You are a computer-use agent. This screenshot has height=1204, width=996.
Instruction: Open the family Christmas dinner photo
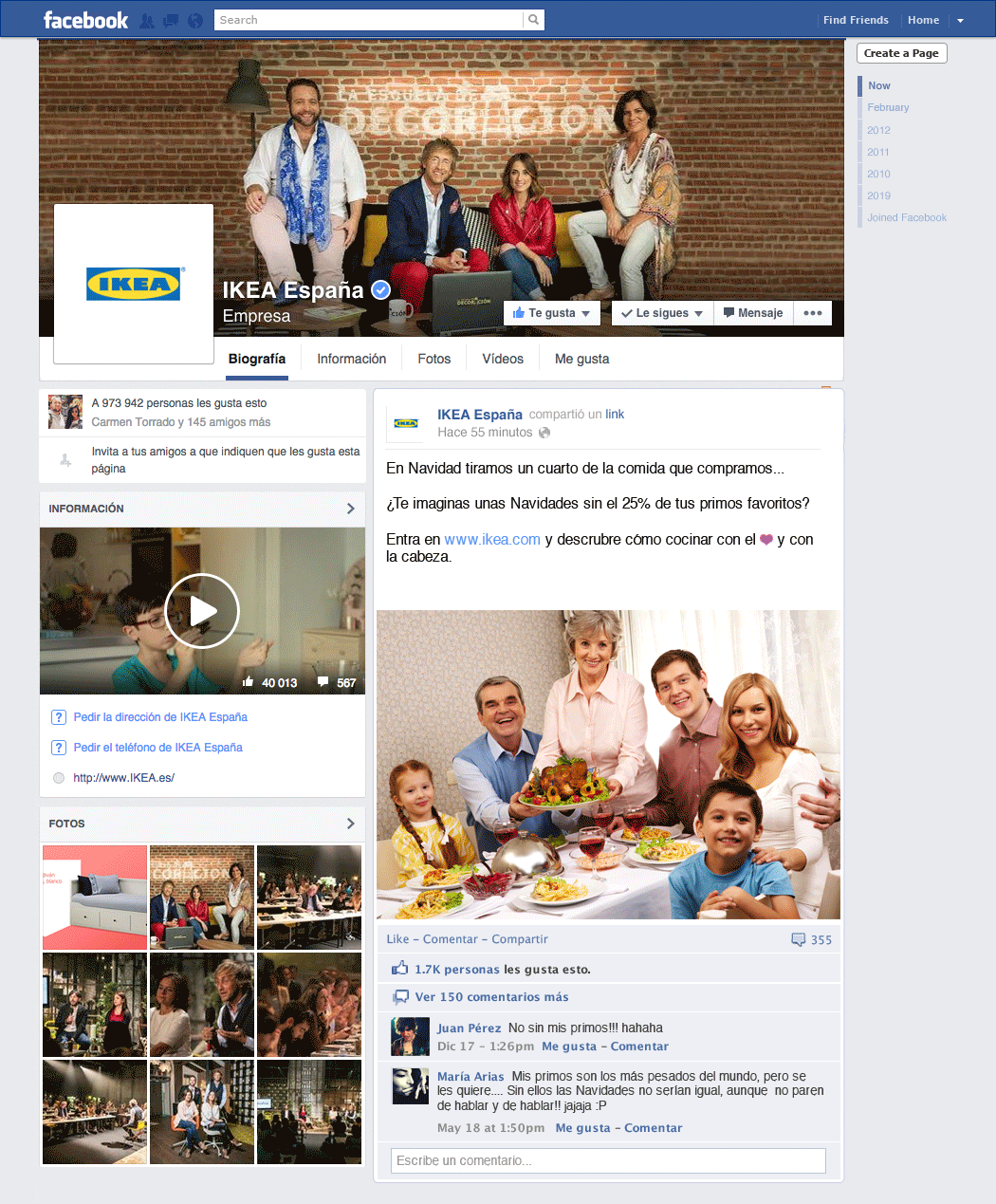click(608, 765)
